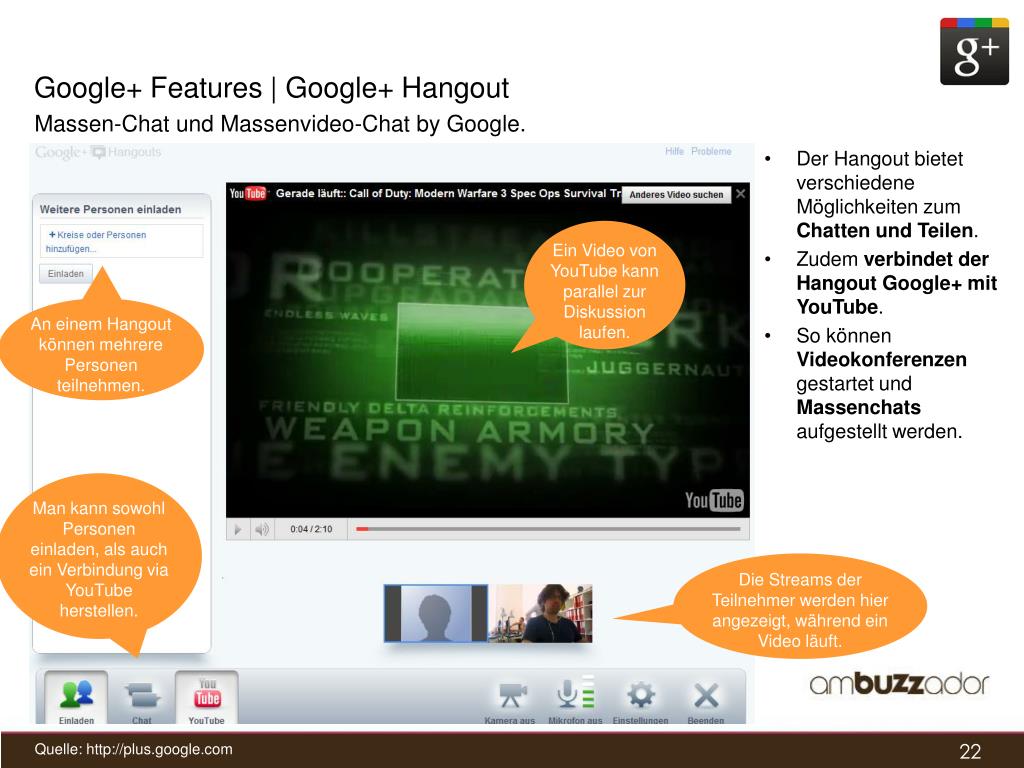Click Anderes Video suchen button
The width and height of the screenshot is (1024, 768).
(x=676, y=195)
